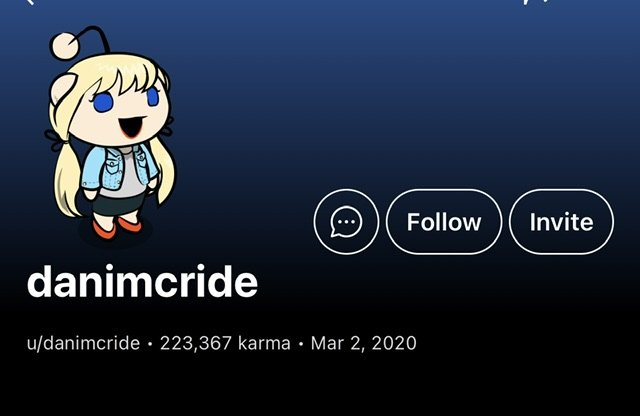Tap the avatar's antenna ball

64,45
